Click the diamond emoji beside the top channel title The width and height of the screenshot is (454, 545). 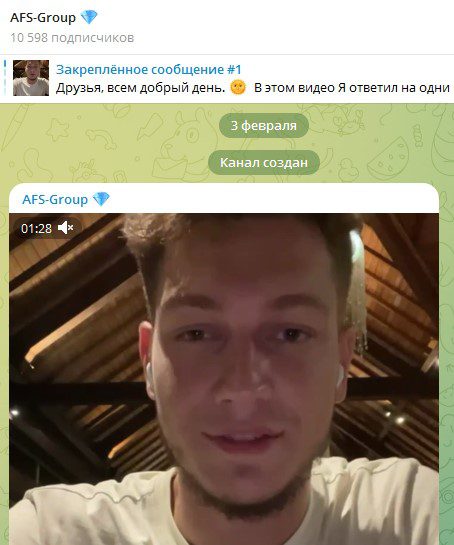[x=89, y=17]
